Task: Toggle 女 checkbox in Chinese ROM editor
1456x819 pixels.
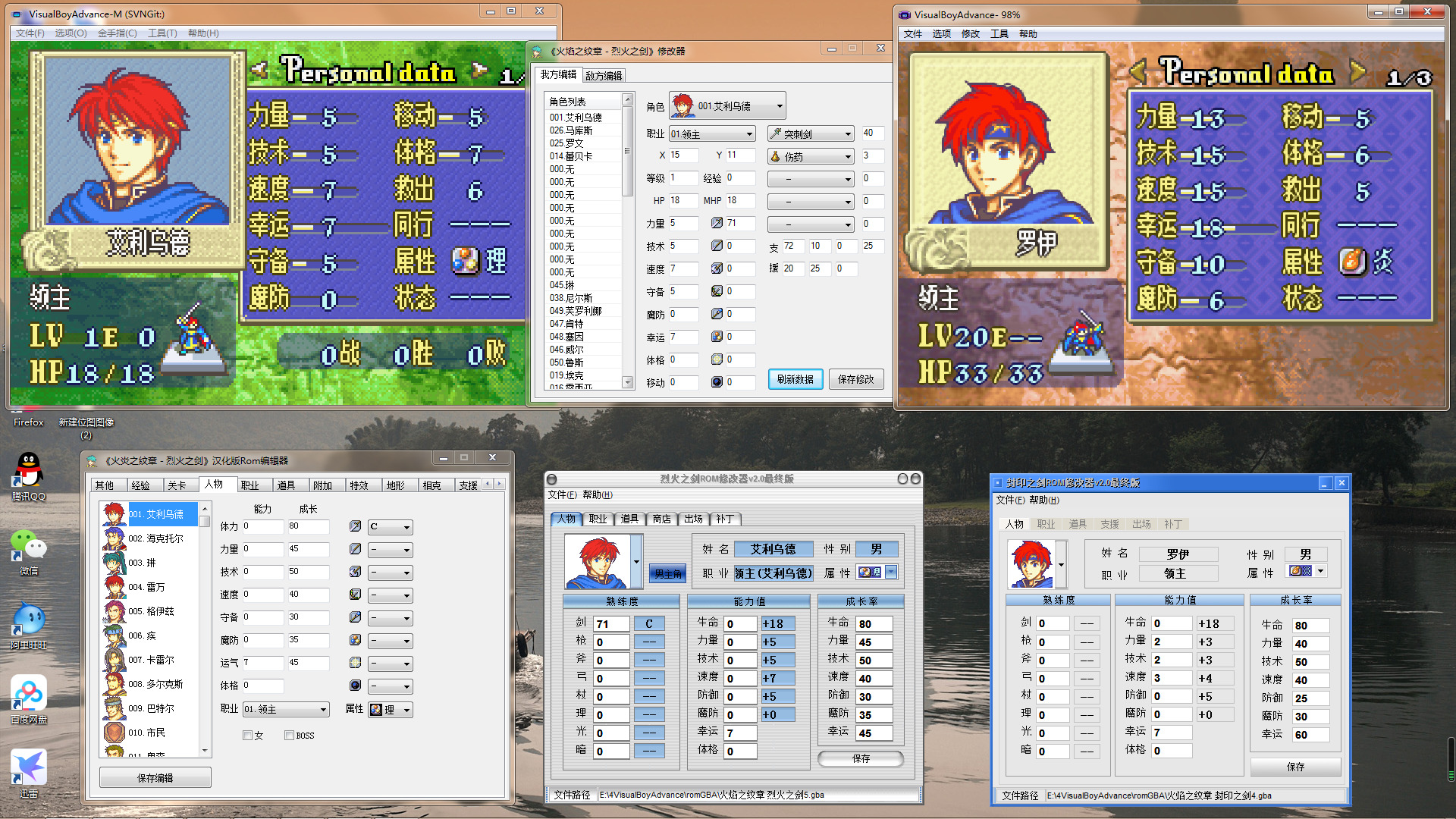Action: click(x=247, y=736)
